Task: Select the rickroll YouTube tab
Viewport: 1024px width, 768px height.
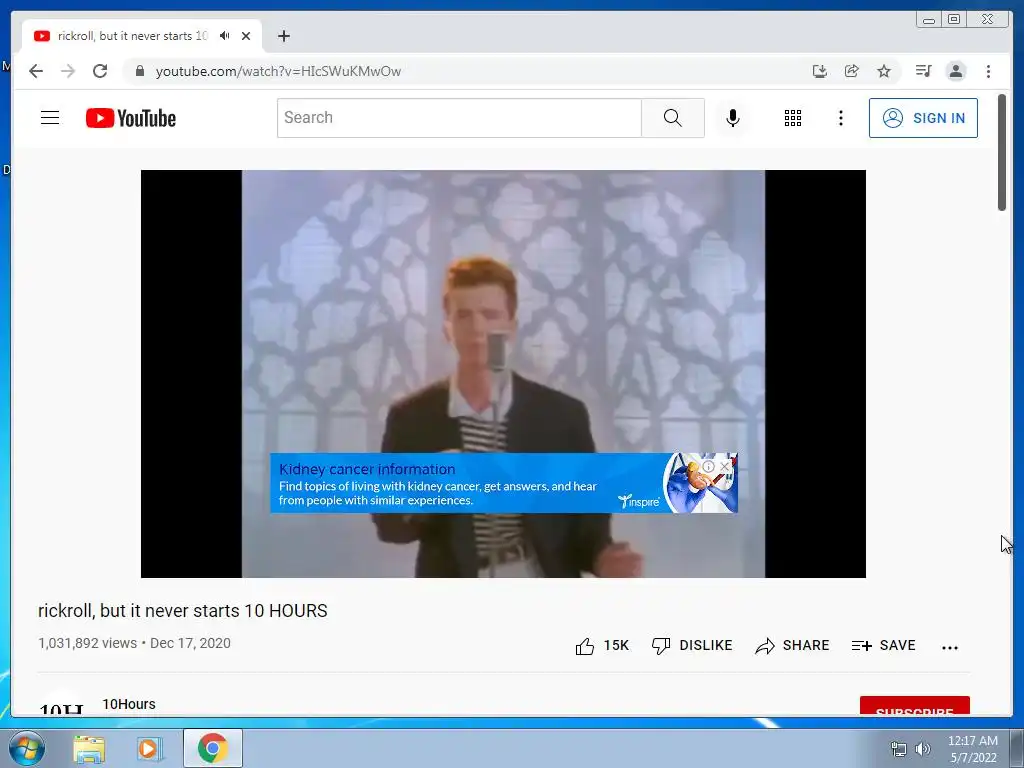Action: 142,36
